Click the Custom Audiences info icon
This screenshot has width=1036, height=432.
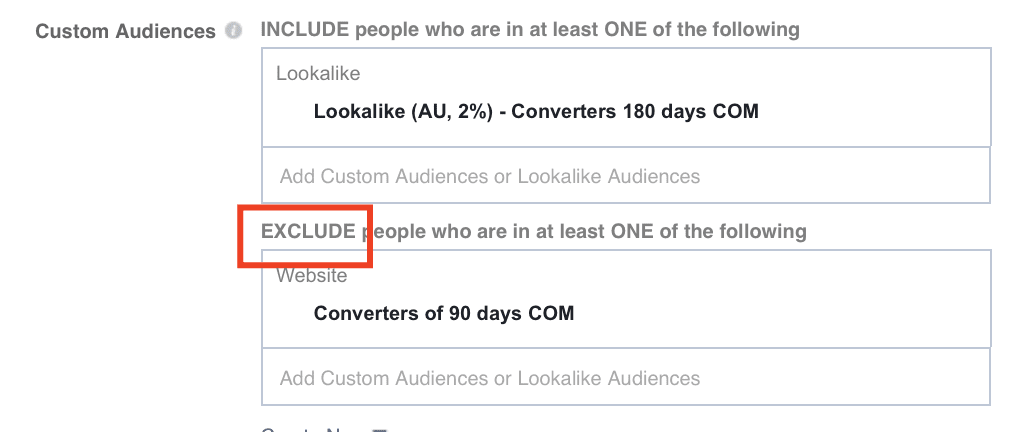click(233, 31)
